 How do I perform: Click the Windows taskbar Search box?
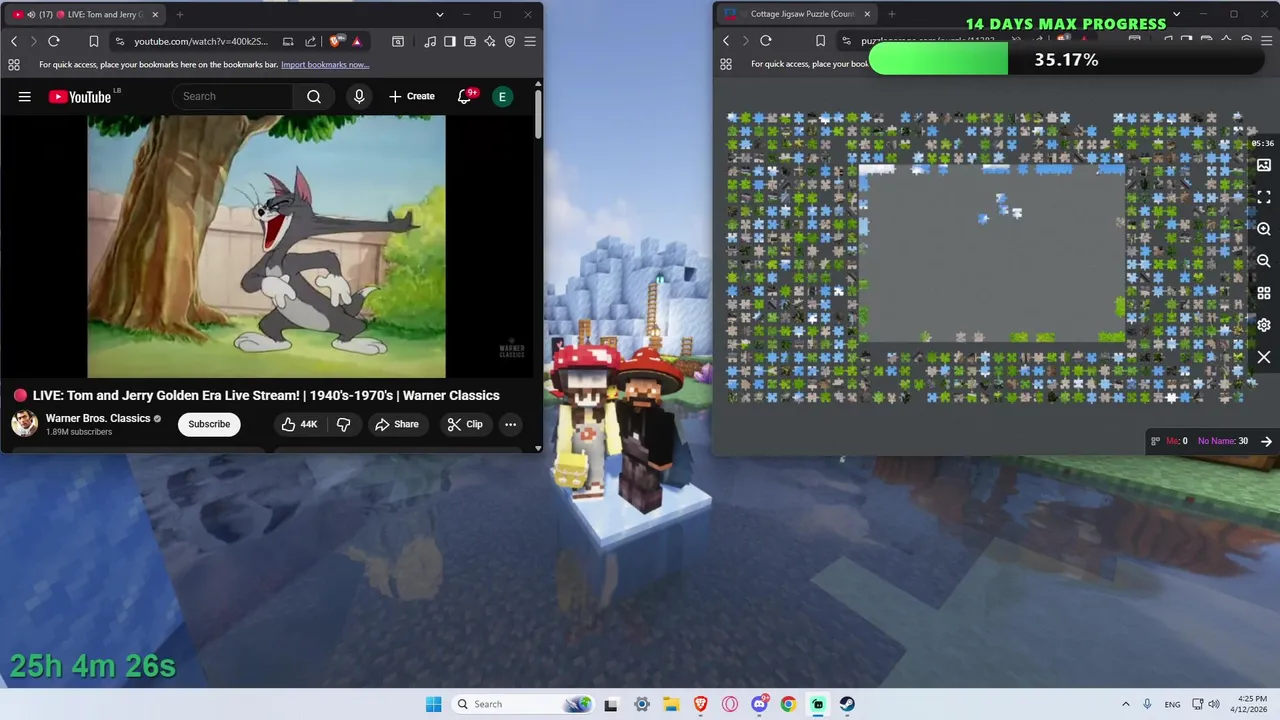point(522,704)
